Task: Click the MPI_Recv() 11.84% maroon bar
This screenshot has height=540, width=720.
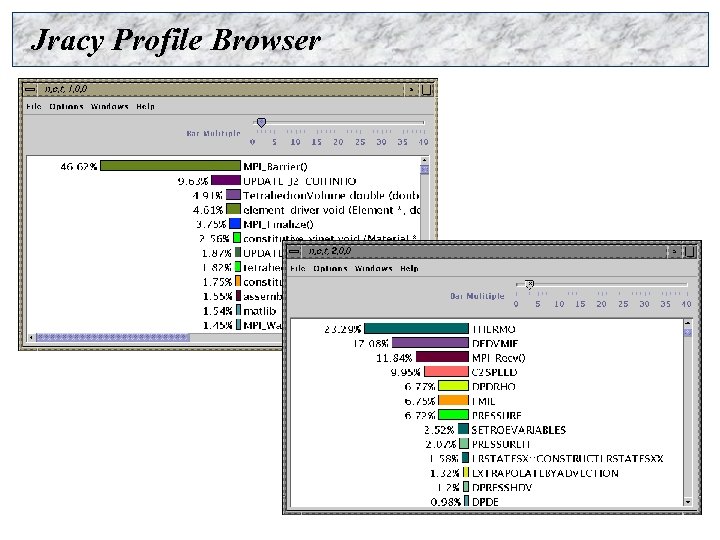Action: click(x=442, y=357)
